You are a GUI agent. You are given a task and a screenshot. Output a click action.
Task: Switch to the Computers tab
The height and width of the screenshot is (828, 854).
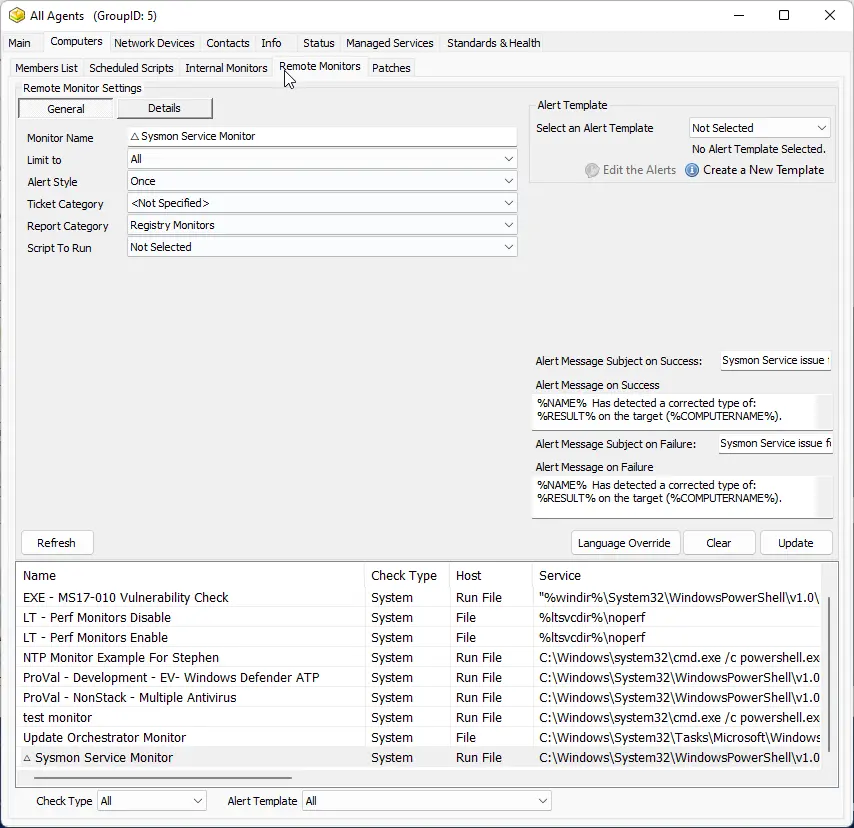pos(76,41)
